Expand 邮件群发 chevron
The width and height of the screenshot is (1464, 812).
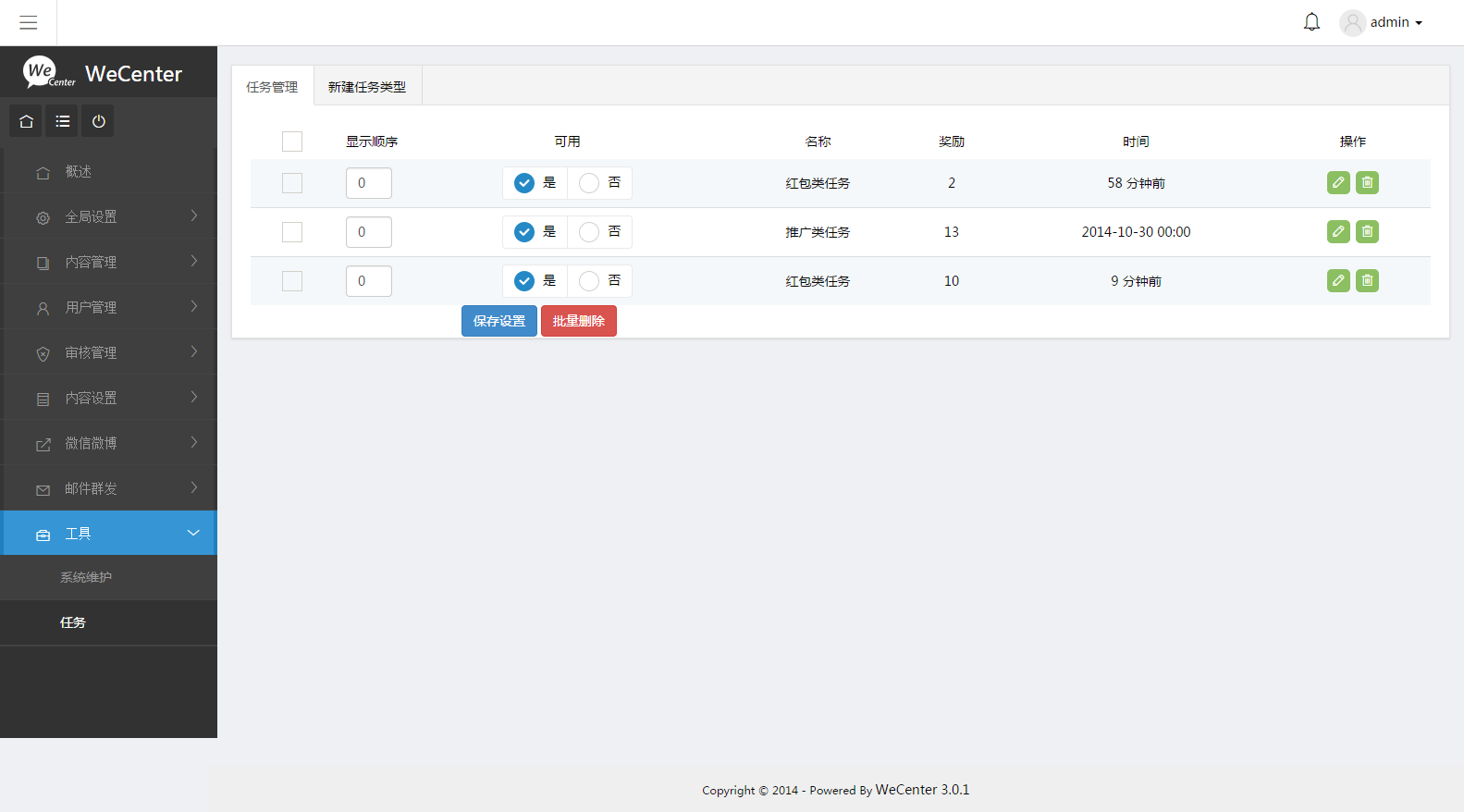[194, 487]
